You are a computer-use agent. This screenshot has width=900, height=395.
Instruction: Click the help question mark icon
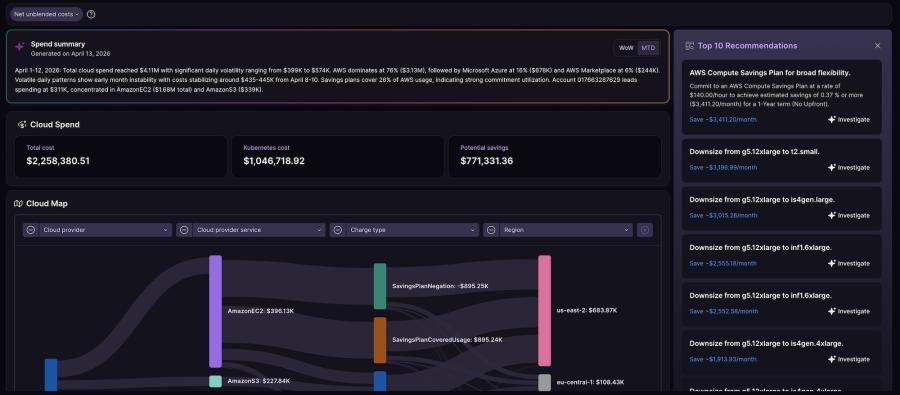(x=91, y=14)
